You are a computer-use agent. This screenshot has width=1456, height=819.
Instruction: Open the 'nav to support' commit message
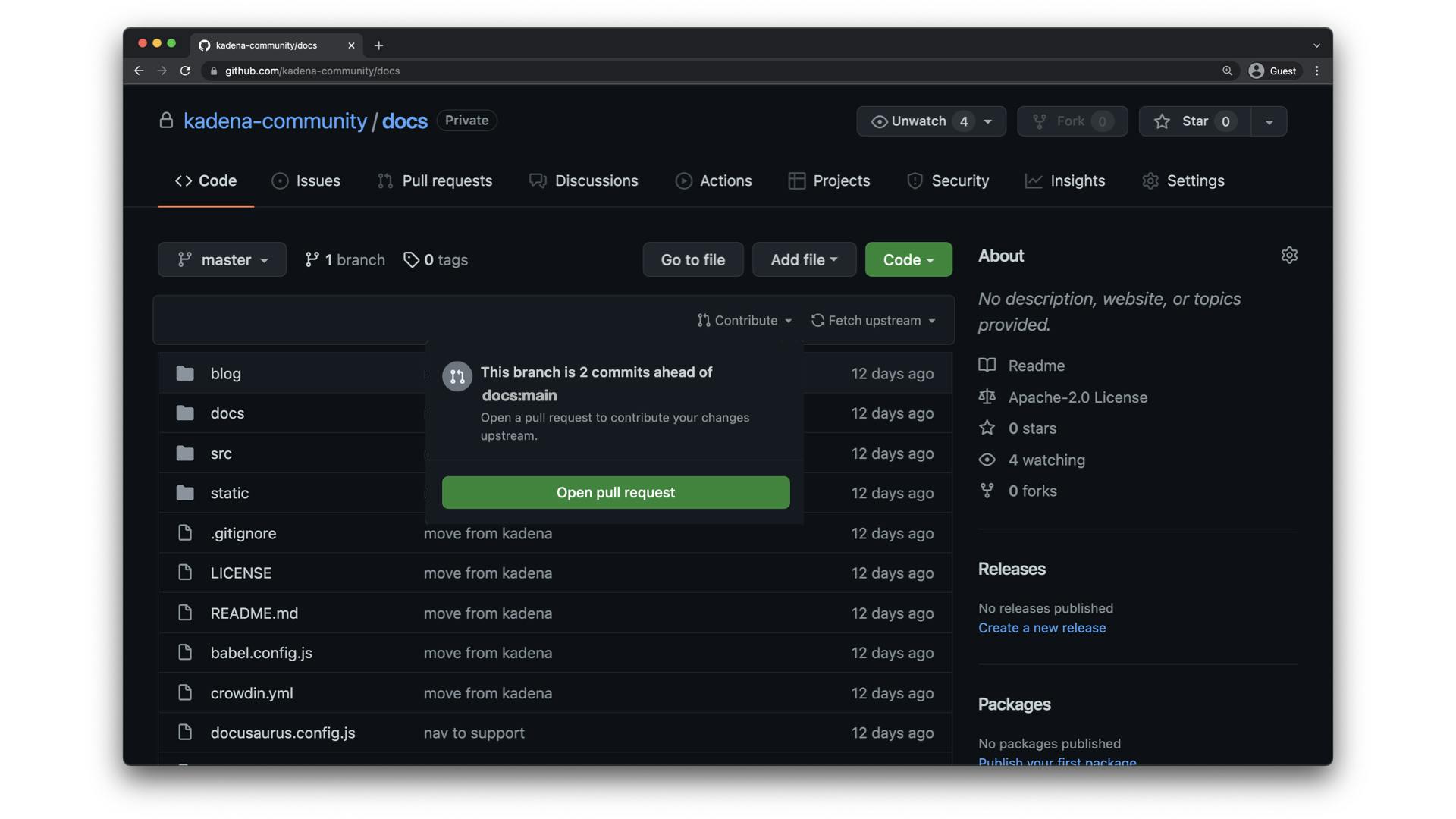(x=474, y=733)
